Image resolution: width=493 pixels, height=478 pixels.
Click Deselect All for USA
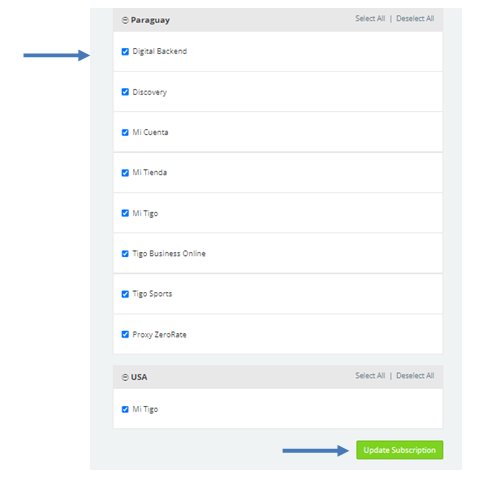[415, 376]
